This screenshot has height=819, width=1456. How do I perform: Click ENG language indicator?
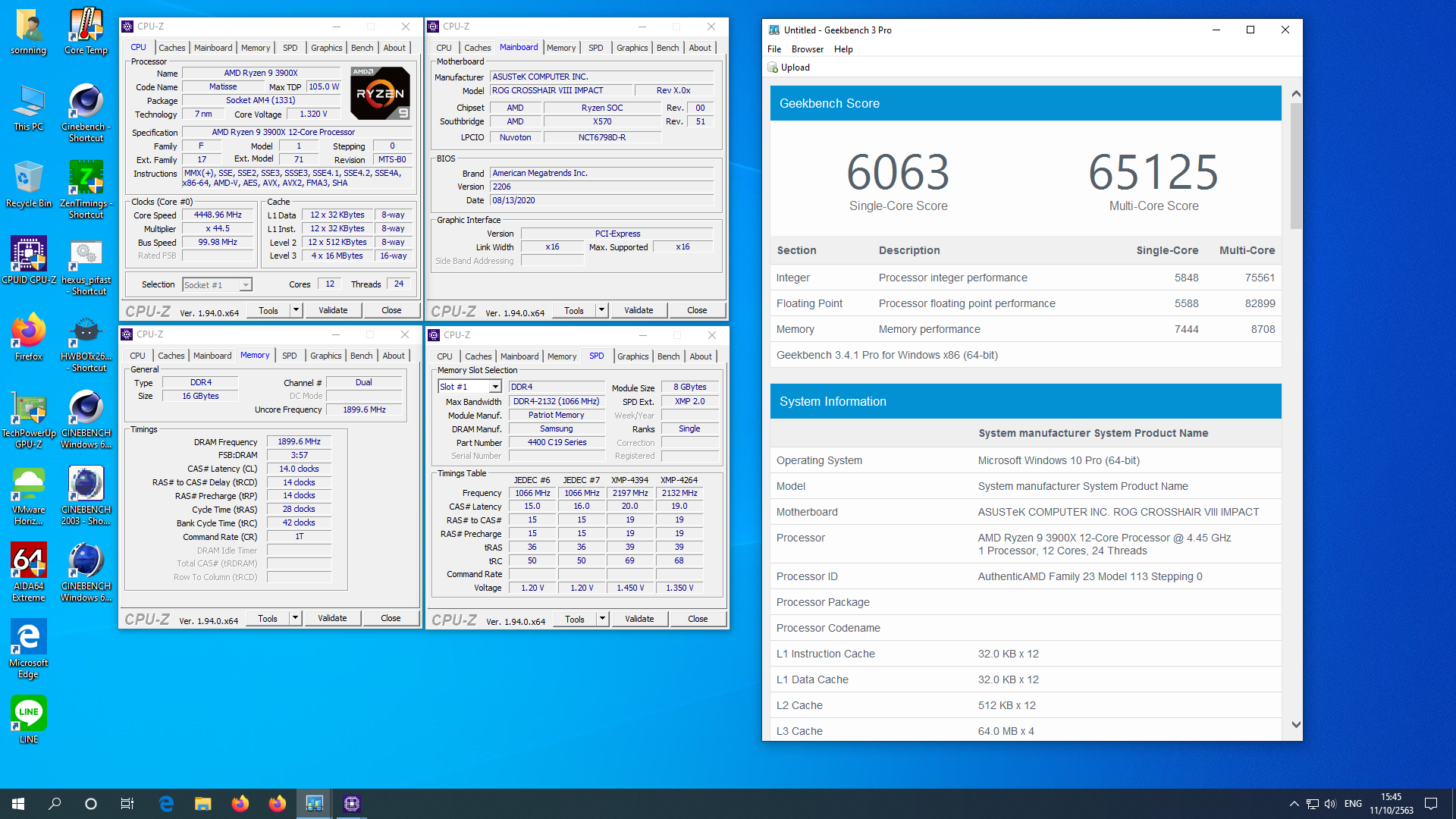(x=1353, y=804)
